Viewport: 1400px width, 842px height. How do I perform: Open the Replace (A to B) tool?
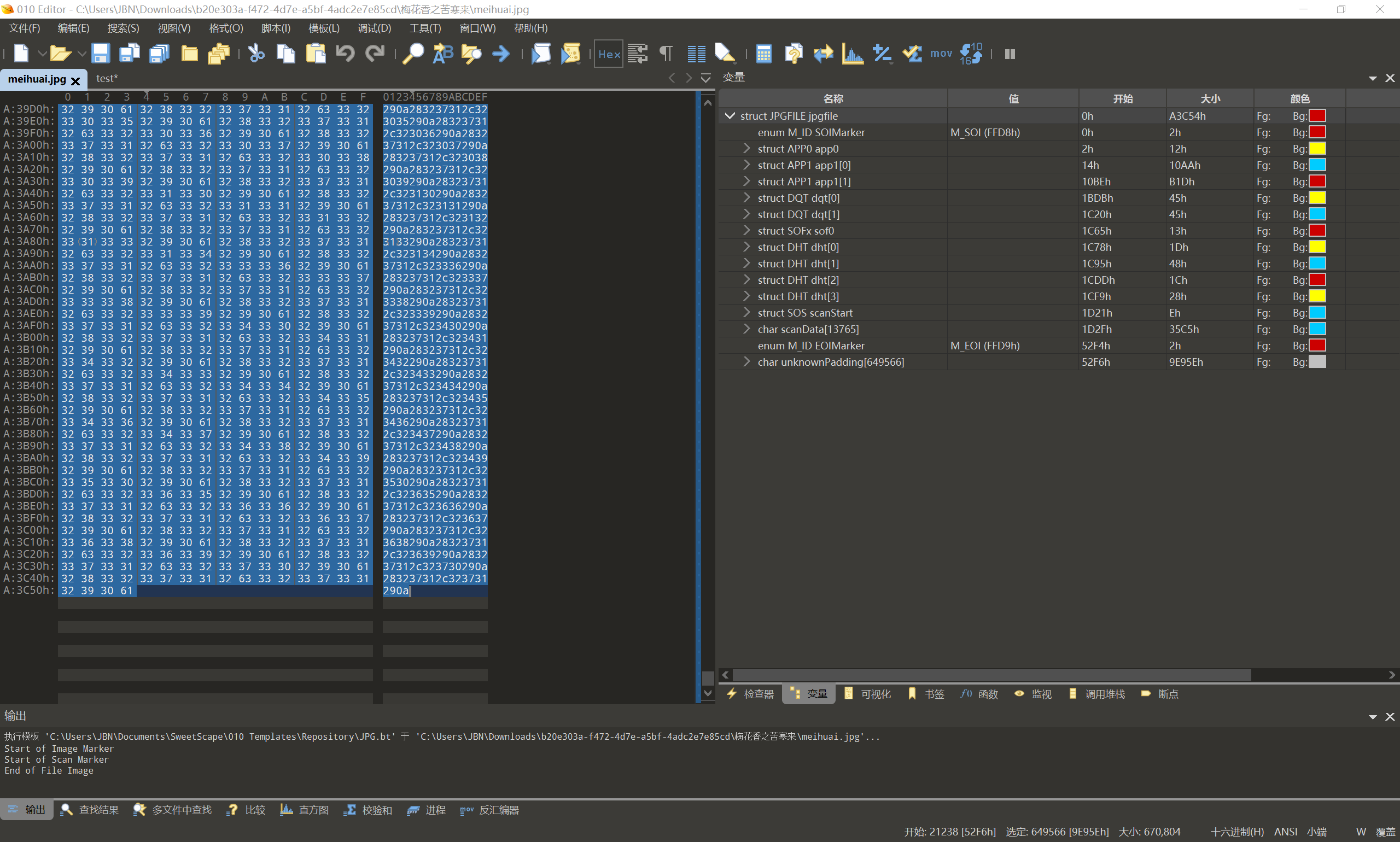[x=442, y=54]
